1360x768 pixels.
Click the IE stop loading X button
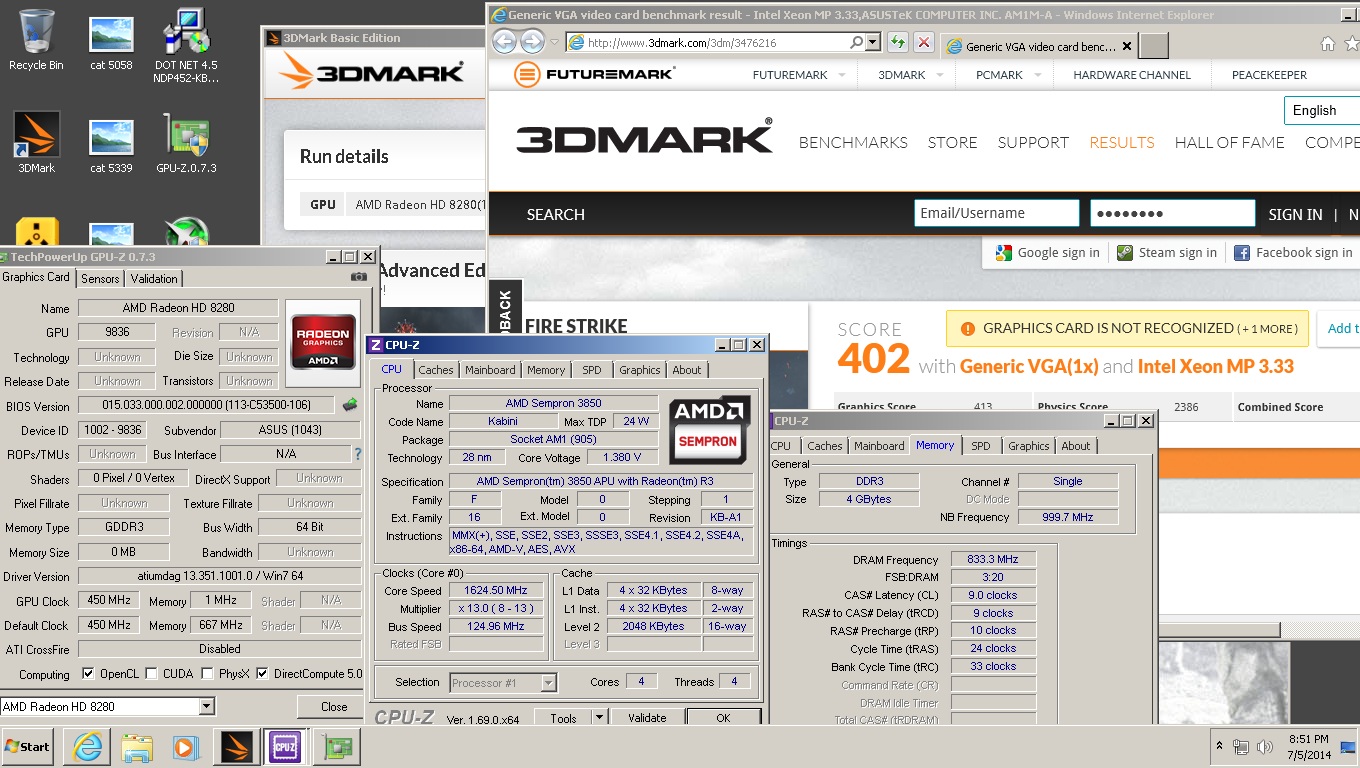(x=923, y=43)
